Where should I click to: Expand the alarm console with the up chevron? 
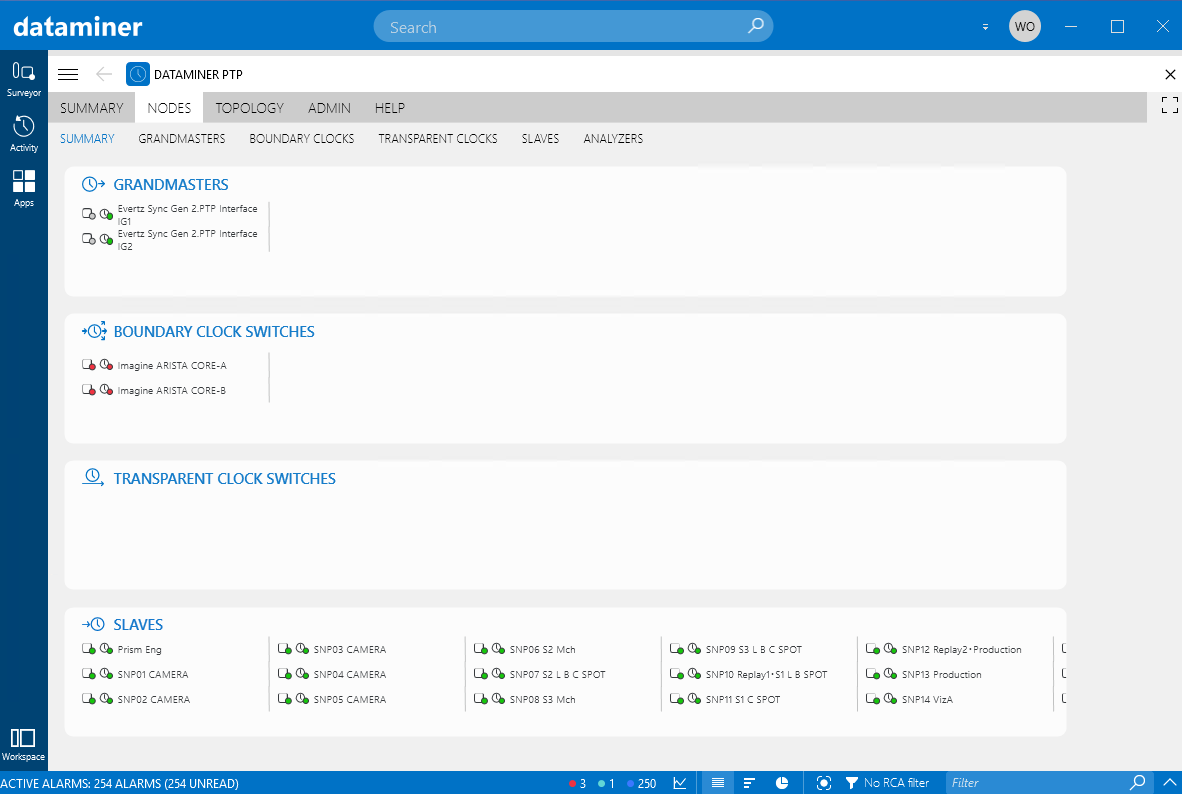coord(1169,783)
